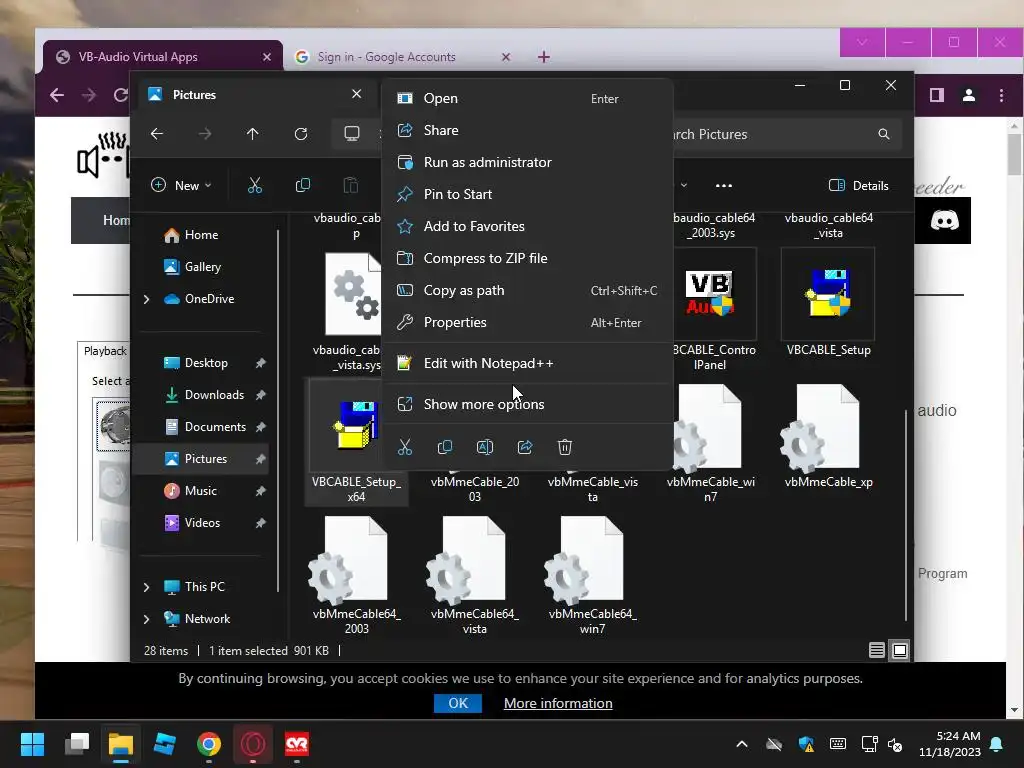Toggle the Details pane button
This screenshot has width=1024, height=768.
click(x=859, y=185)
